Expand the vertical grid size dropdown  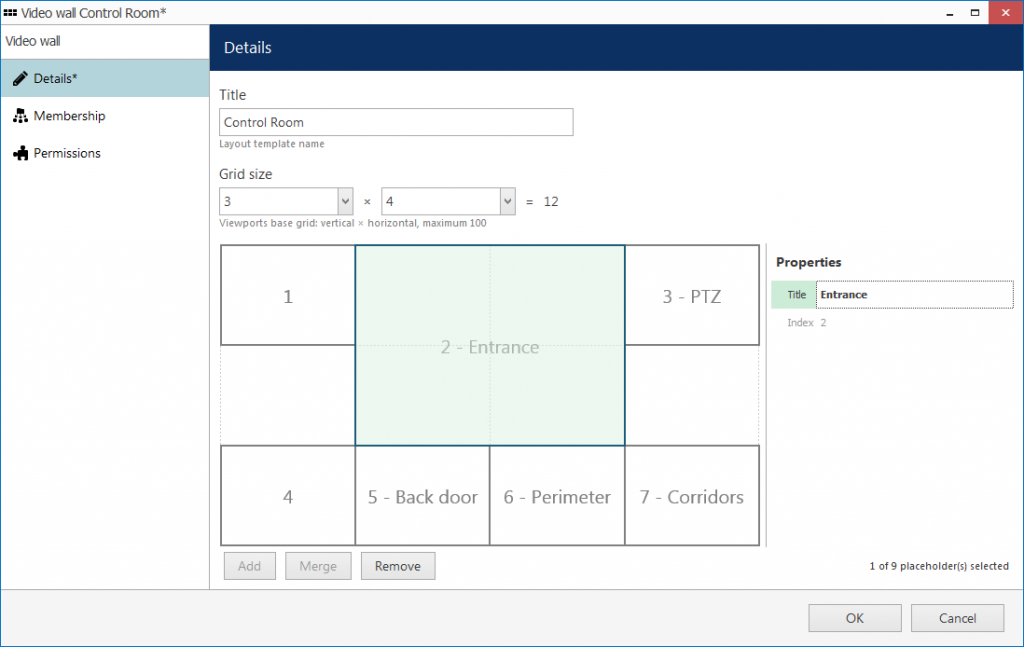pyautogui.click(x=345, y=201)
